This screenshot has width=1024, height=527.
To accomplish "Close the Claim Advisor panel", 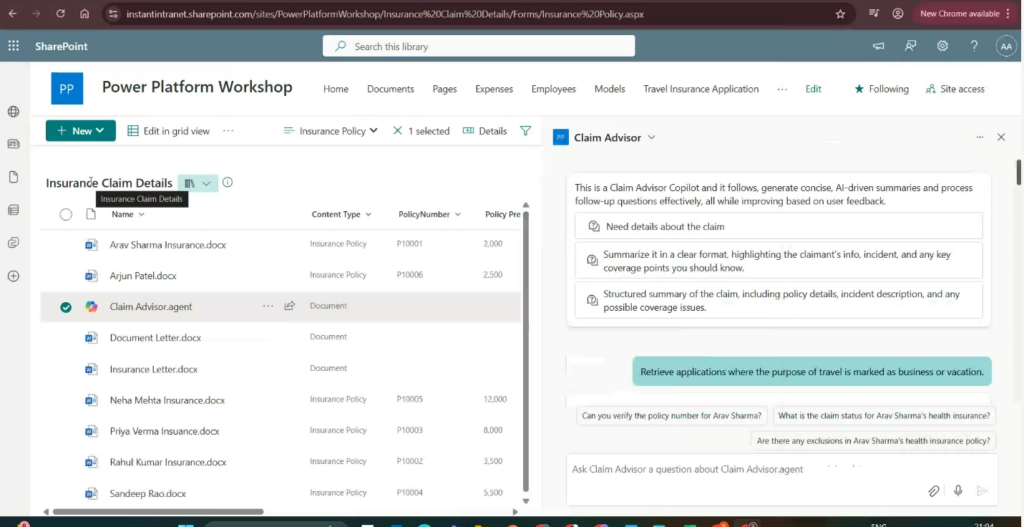I will [x=1001, y=137].
